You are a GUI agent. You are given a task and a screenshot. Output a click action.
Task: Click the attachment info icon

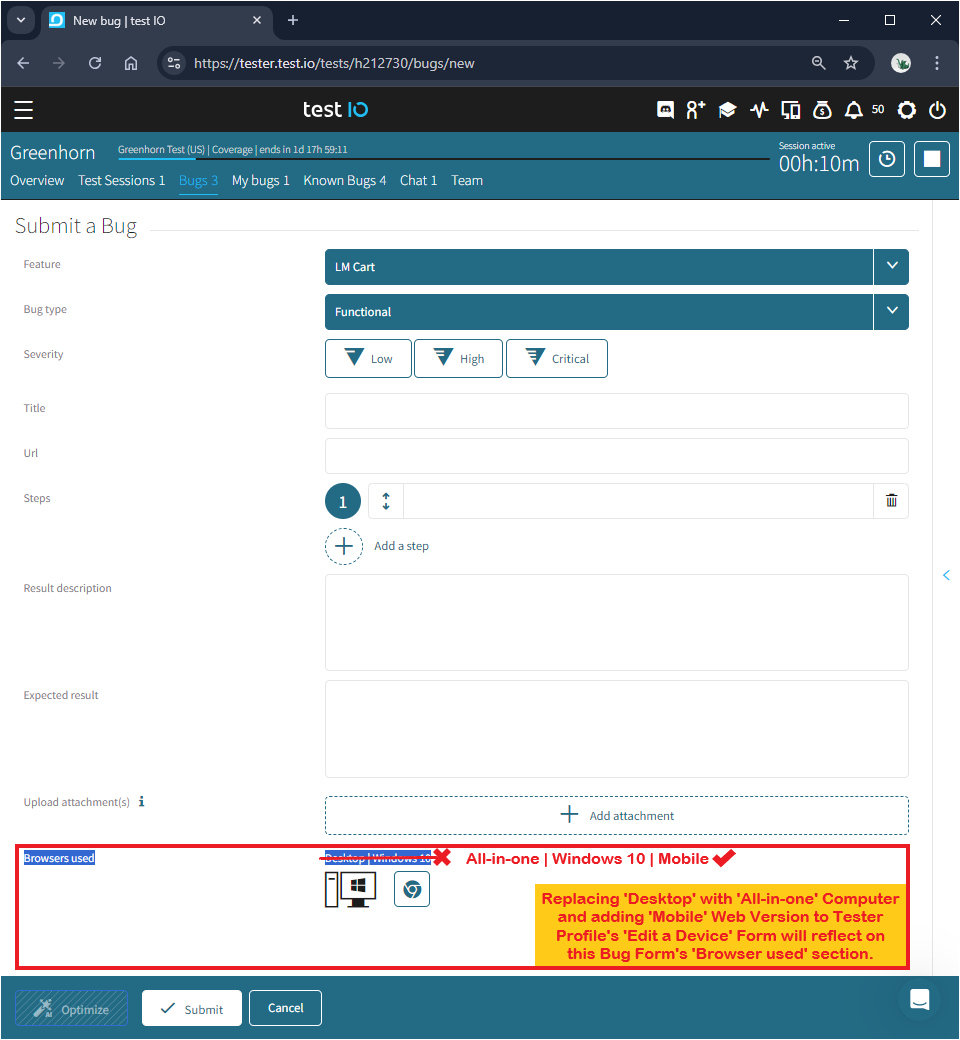[141, 802]
